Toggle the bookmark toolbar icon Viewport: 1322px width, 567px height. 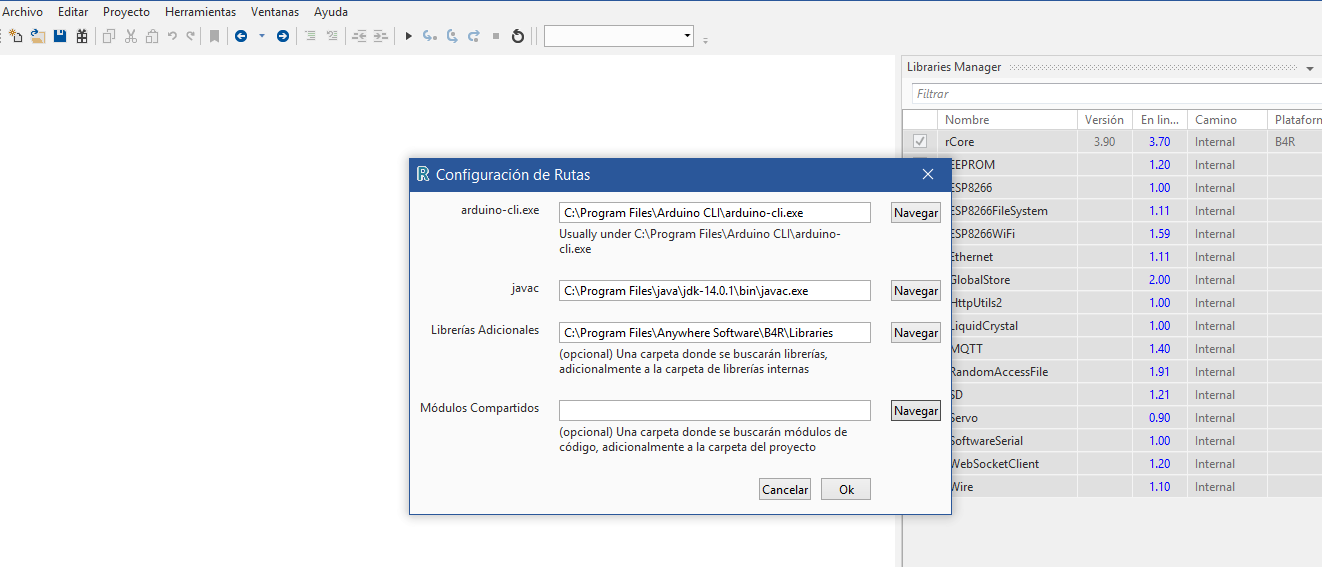(x=214, y=36)
